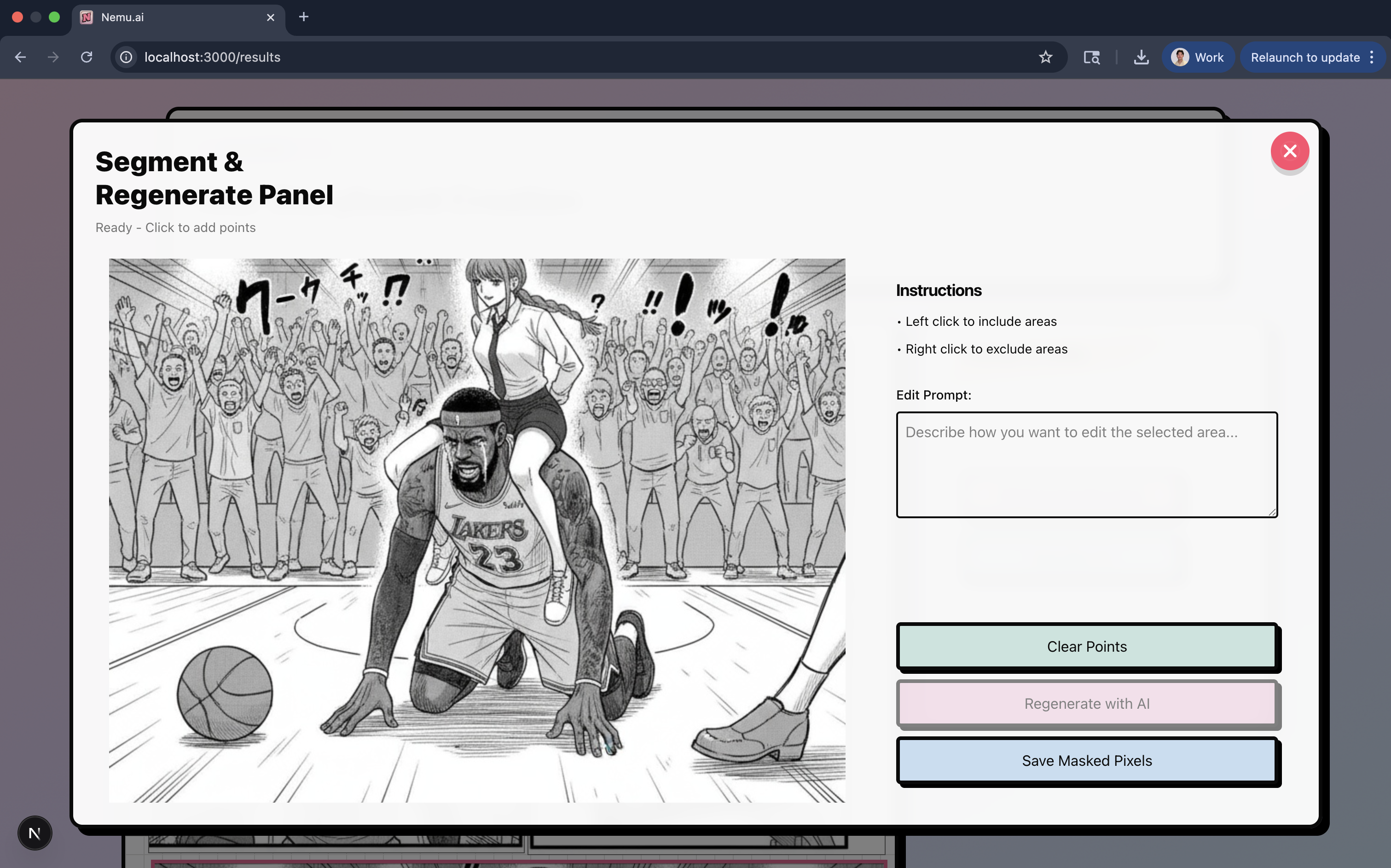This screenshot has width=1391, height=868.
Task: Click the Clear Points button
Action: pos(1086,647)
